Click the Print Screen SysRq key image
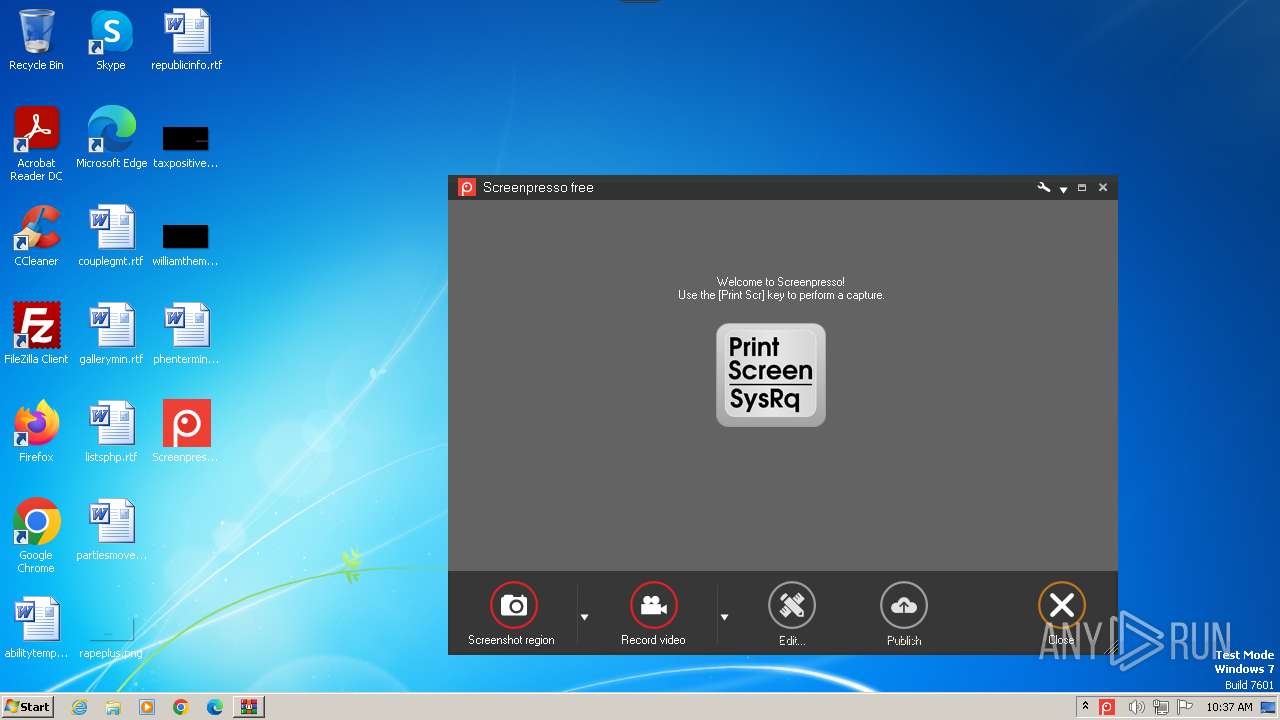 (x=771, y=375)
